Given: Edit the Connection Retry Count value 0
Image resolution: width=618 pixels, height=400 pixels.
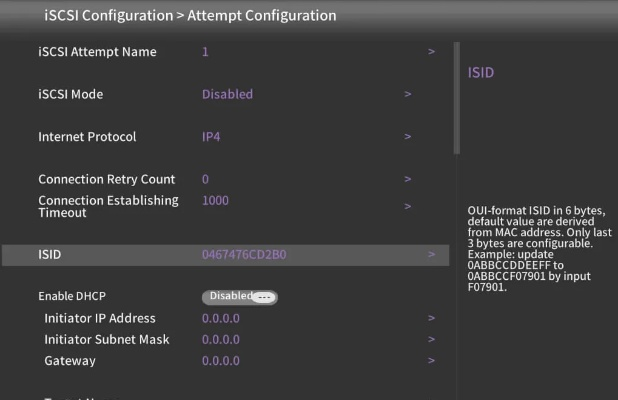Looking at the screenshot, I should 205,179.
